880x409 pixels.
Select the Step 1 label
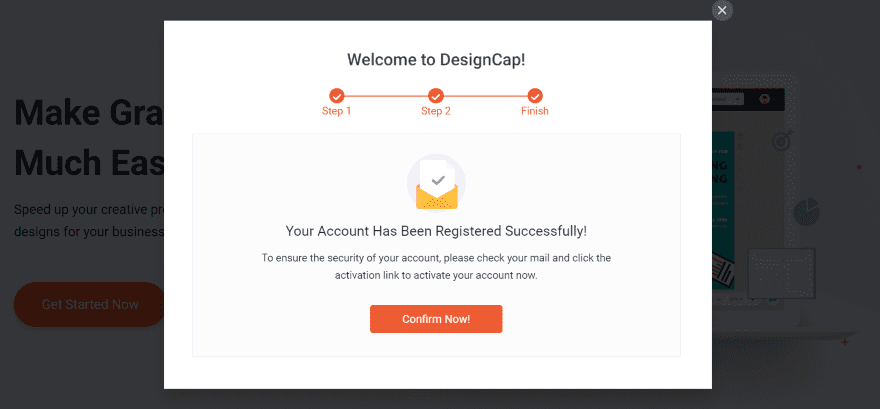[x=337, y=111]
